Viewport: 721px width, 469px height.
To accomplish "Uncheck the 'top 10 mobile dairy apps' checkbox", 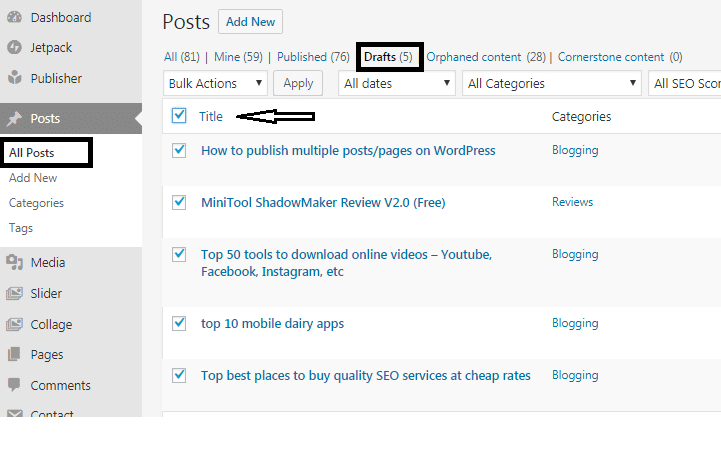I will tap(179, 323).
